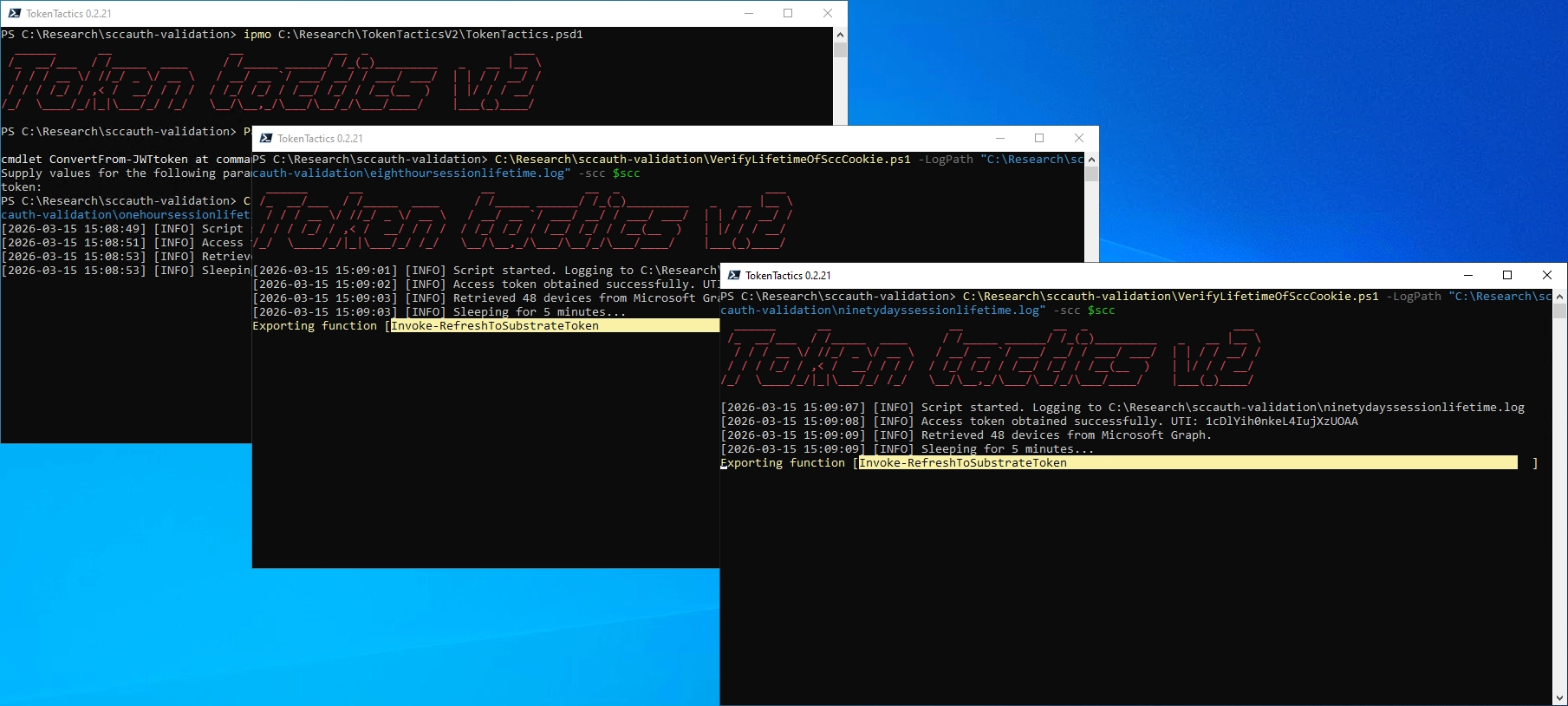Click the PowerShell icon of the eighthoursessionlifetime window
This screenshot has width=1568, height=706.
pos(266,138)
